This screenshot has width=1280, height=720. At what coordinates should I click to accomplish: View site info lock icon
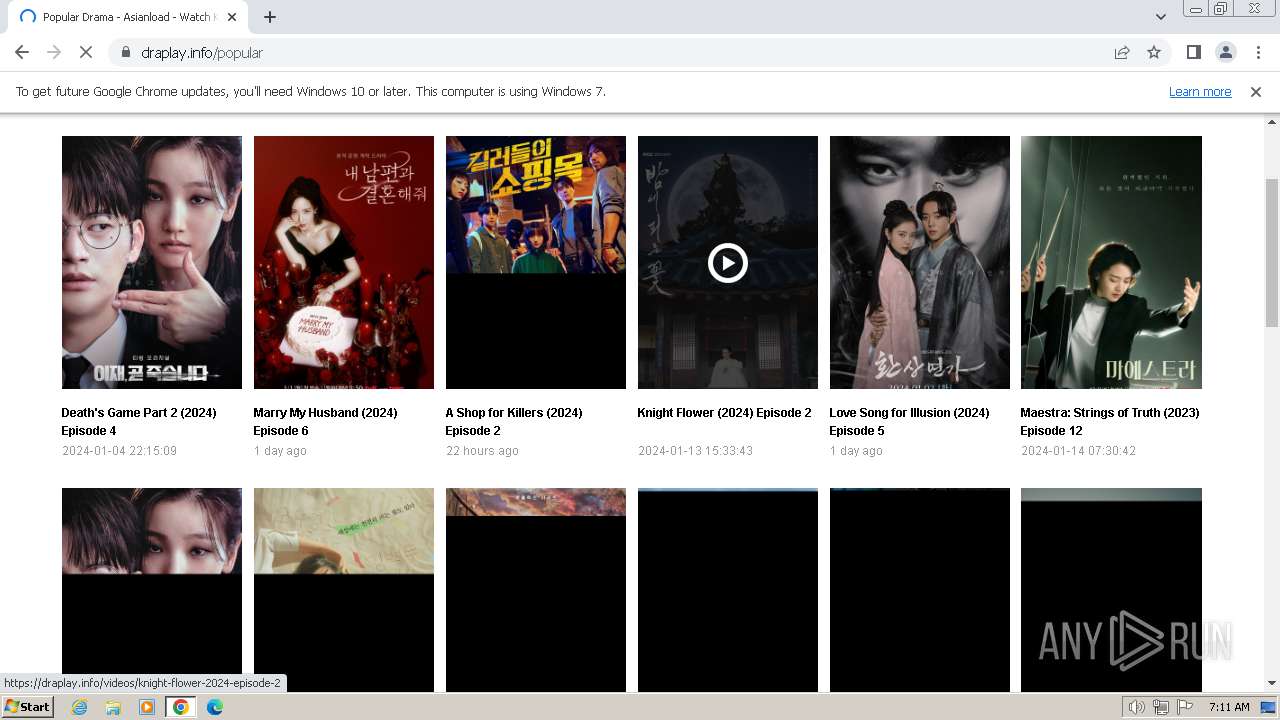pyautogui.click(x=126, y=52)
